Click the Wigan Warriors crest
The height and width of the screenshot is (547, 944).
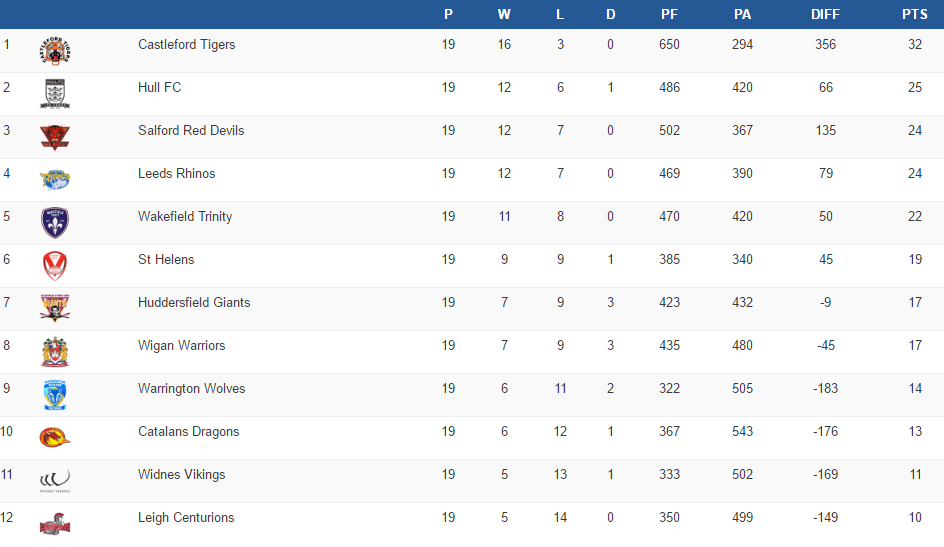point(55,352)
